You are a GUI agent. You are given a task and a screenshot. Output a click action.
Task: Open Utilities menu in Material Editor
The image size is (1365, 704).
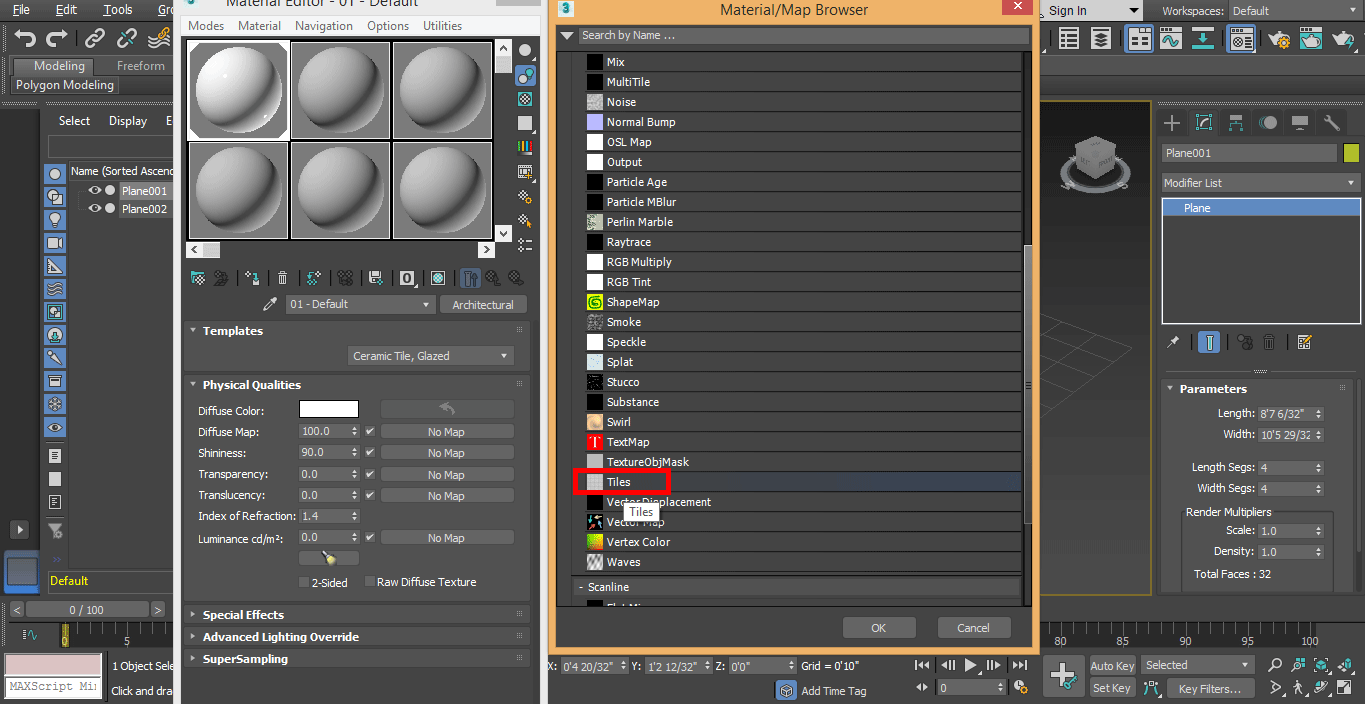[442, 26]
